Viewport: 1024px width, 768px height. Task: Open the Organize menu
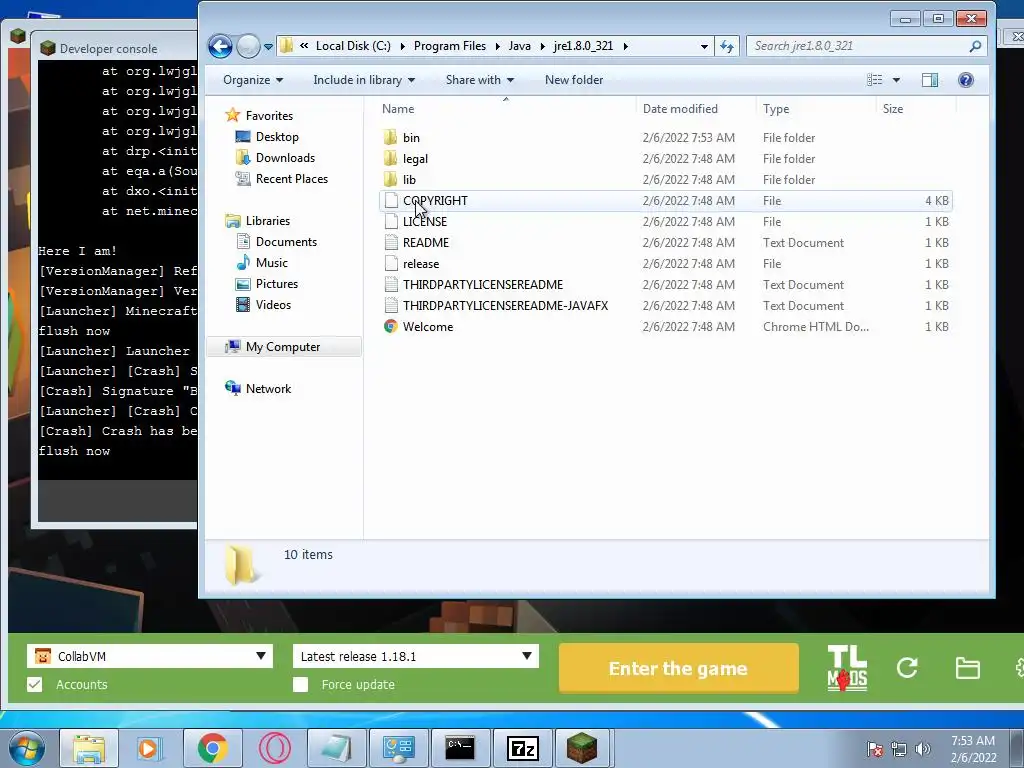253,80
